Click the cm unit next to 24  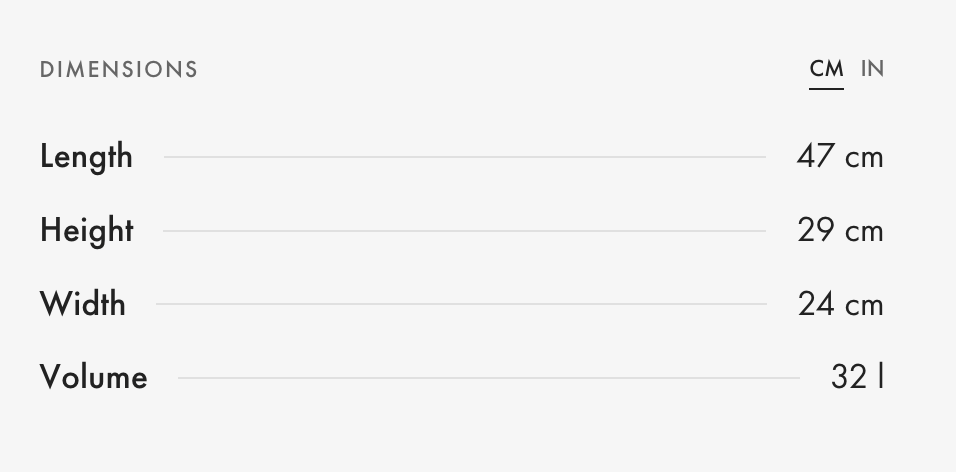click(864, 305)
